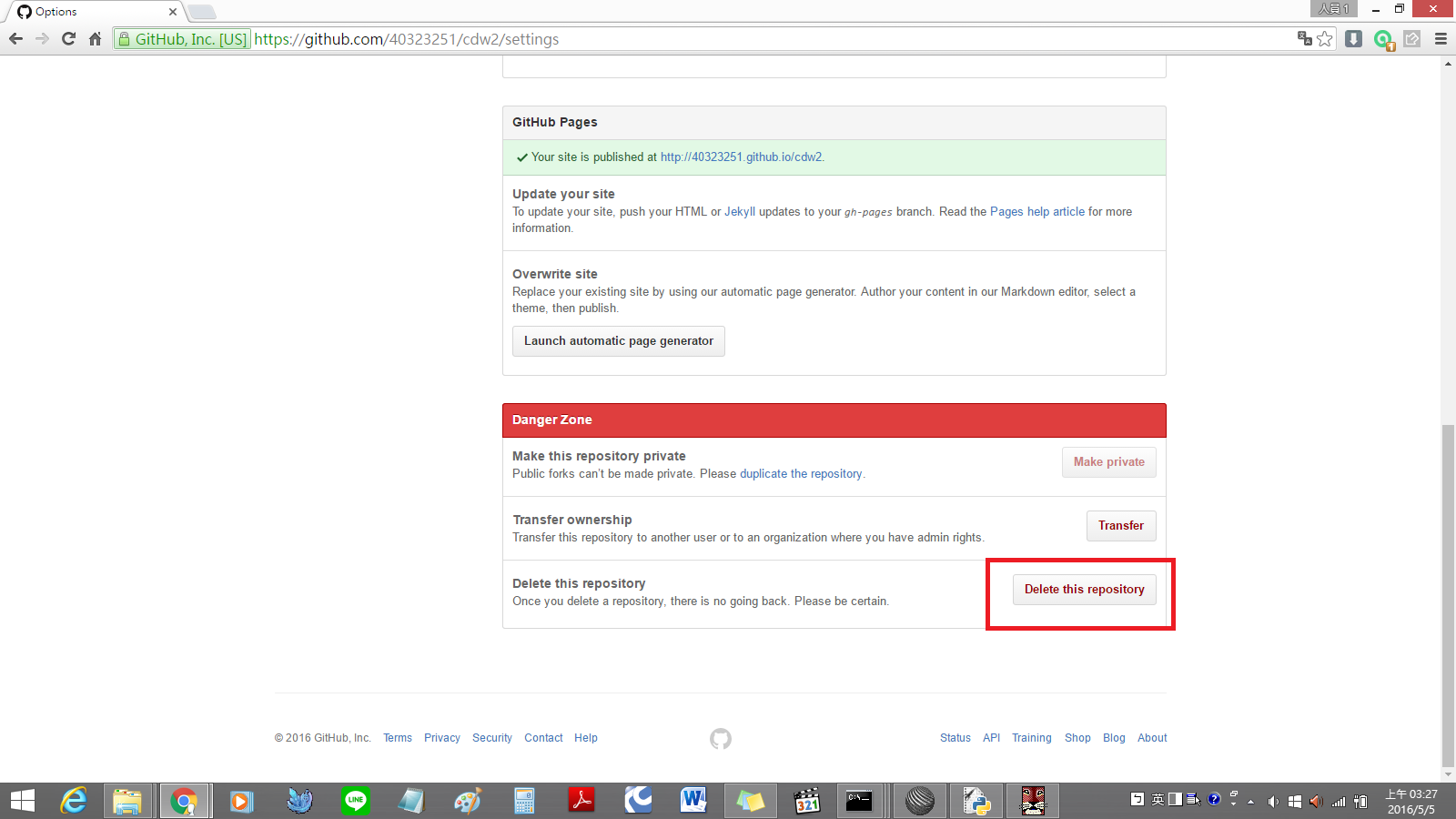Open the About footer link

(x=1152, y=738)
